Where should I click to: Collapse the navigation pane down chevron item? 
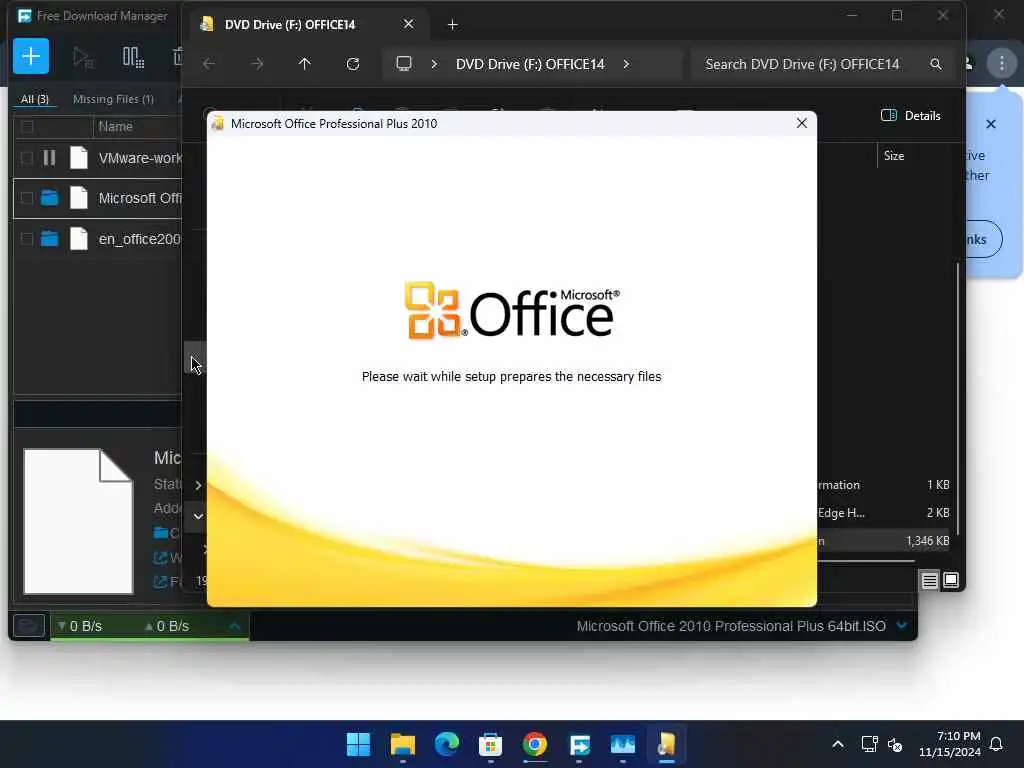tap(198, 517)
